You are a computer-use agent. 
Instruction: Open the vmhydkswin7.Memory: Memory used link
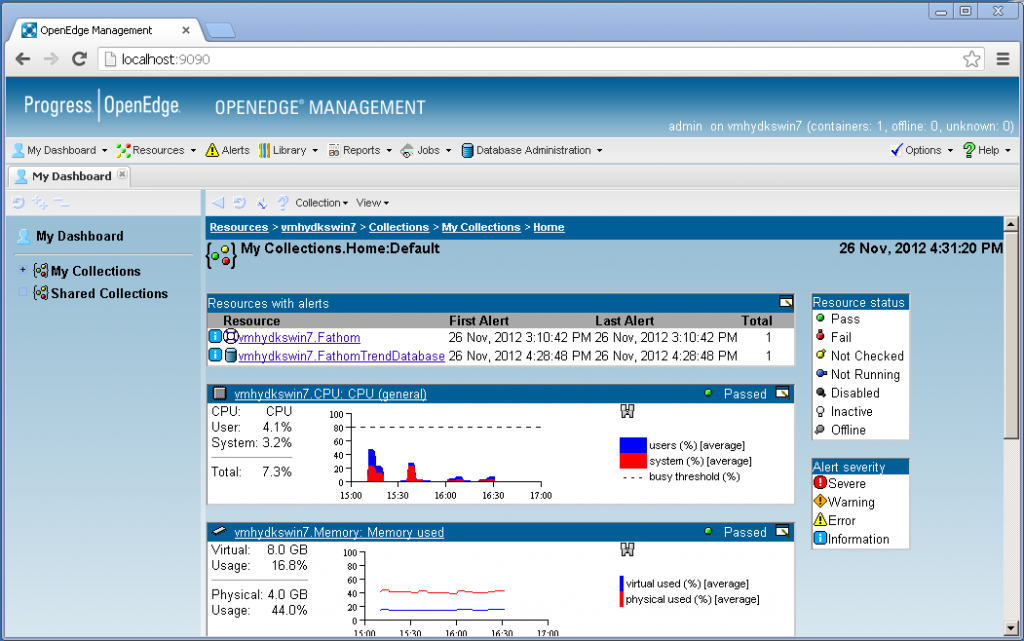339,532
